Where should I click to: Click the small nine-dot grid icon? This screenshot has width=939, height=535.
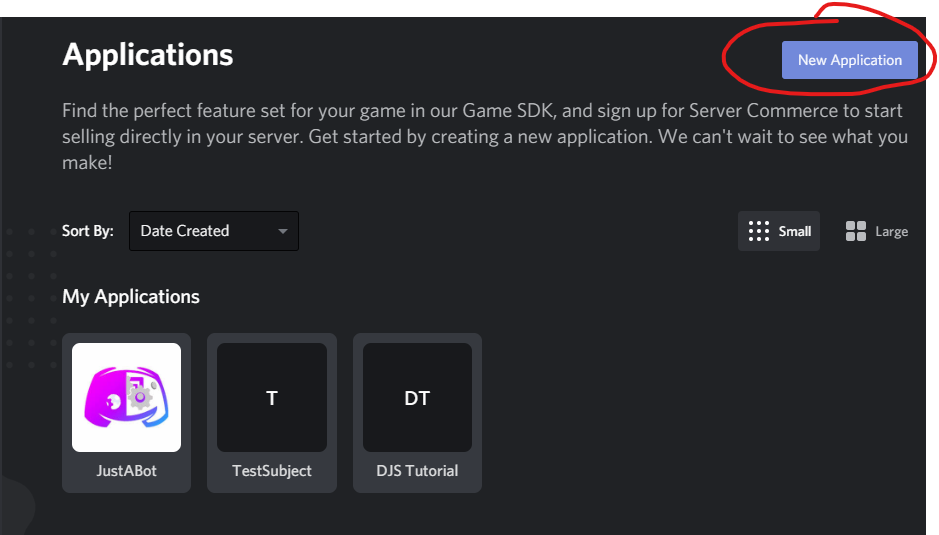tap(759, 231)
